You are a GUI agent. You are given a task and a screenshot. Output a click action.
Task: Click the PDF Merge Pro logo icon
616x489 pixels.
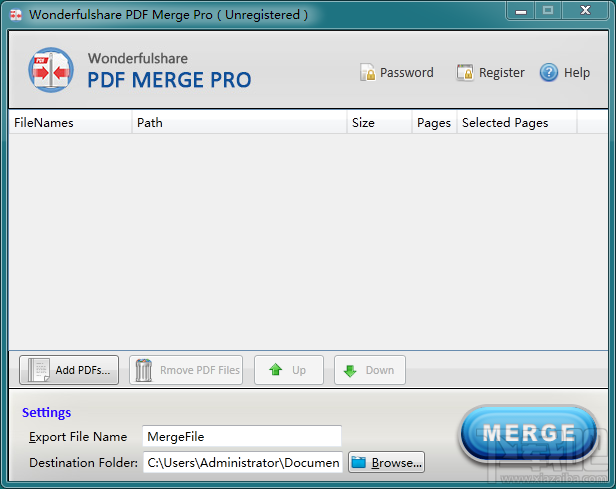[51, 70]
